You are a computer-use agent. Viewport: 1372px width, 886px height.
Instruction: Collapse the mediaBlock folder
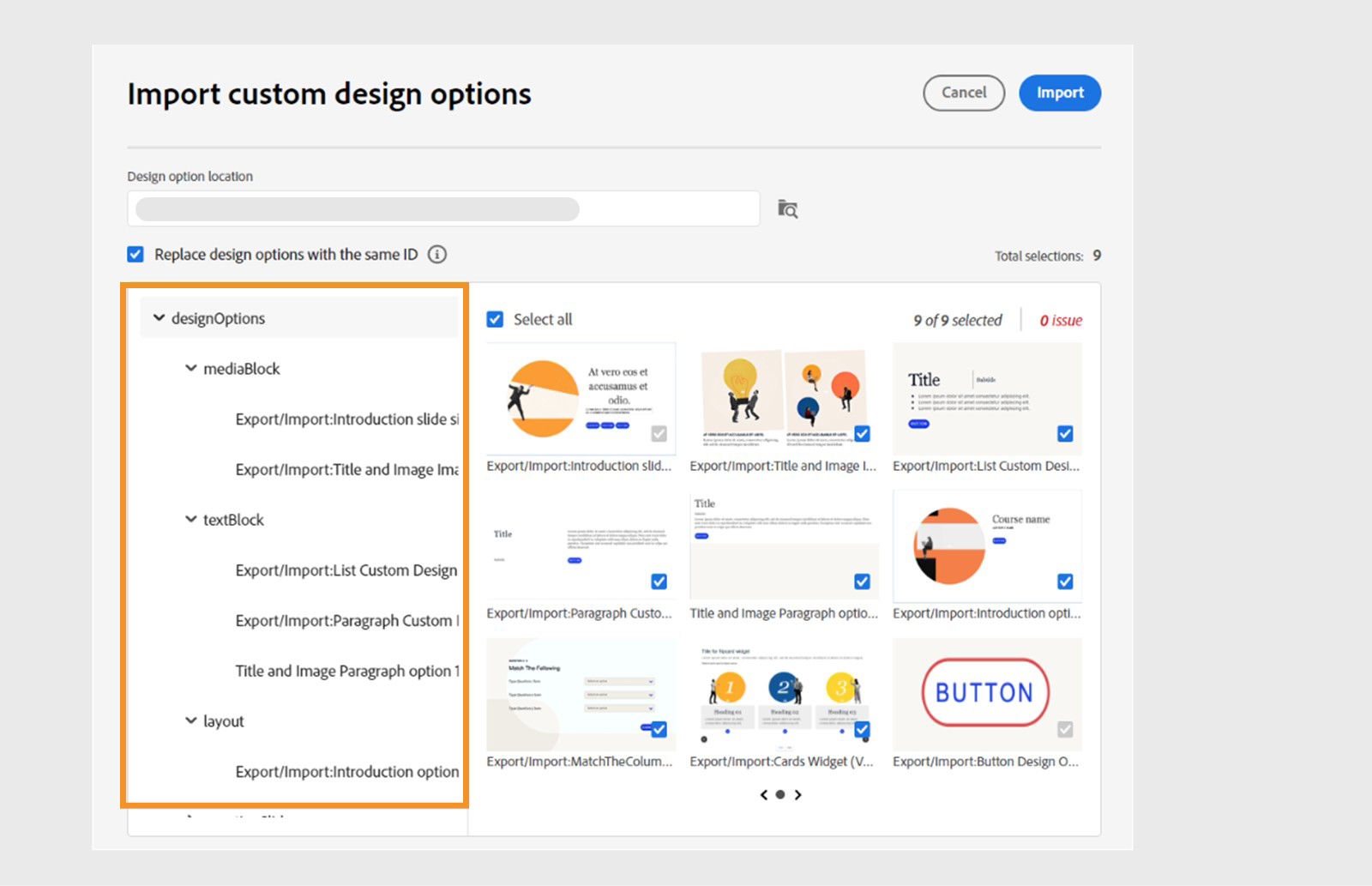pyautogui.click(x=191, y=369)
